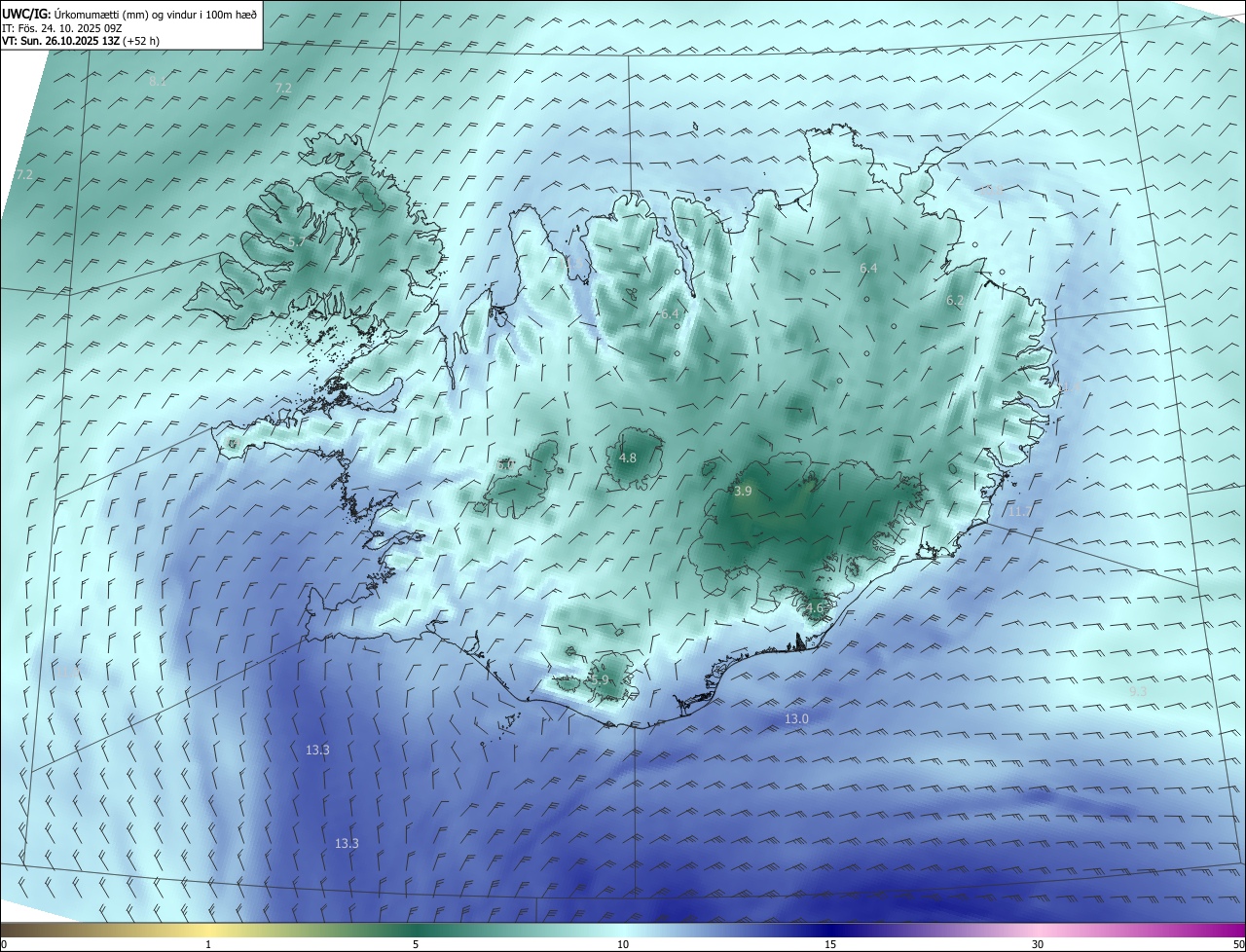Click the 30 tick on the colour scale

tap(1038, 945)
